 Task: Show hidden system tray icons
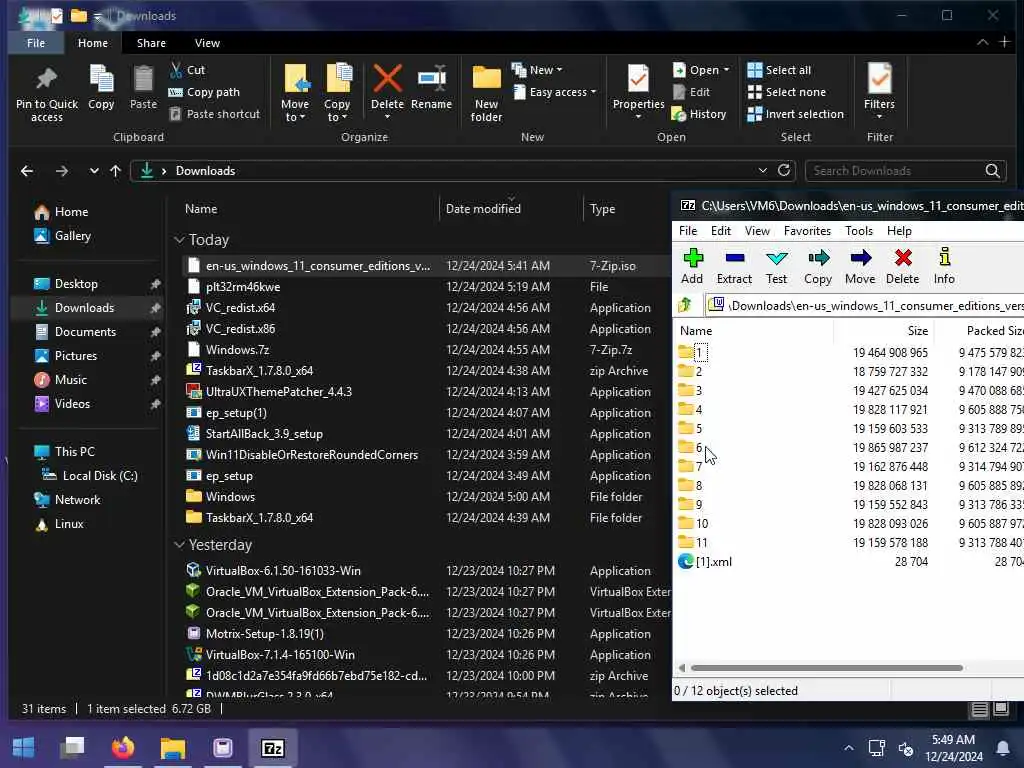pyautogui.click(x=848, y=748)
